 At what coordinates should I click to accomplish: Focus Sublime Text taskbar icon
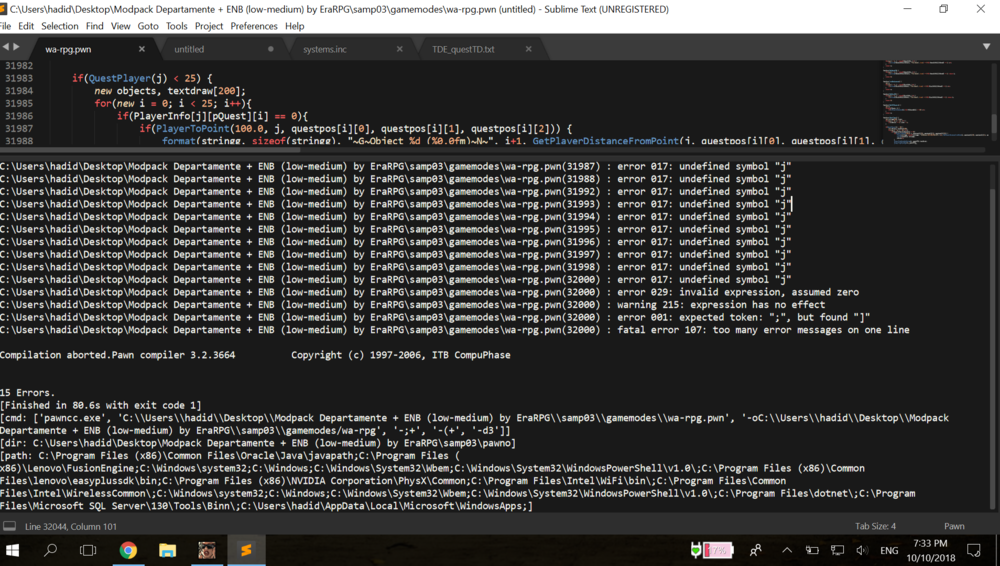(x=246, y=550)
